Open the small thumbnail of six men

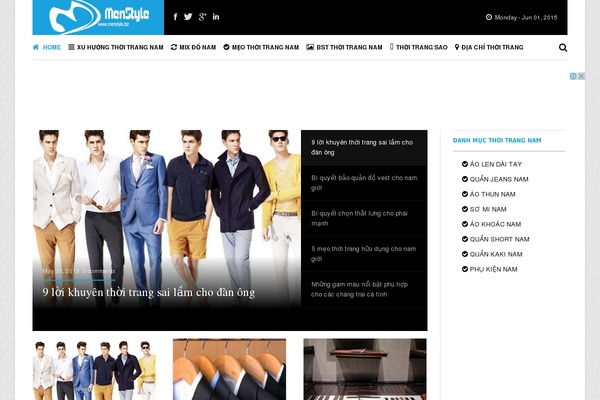[x=94, y=369]
